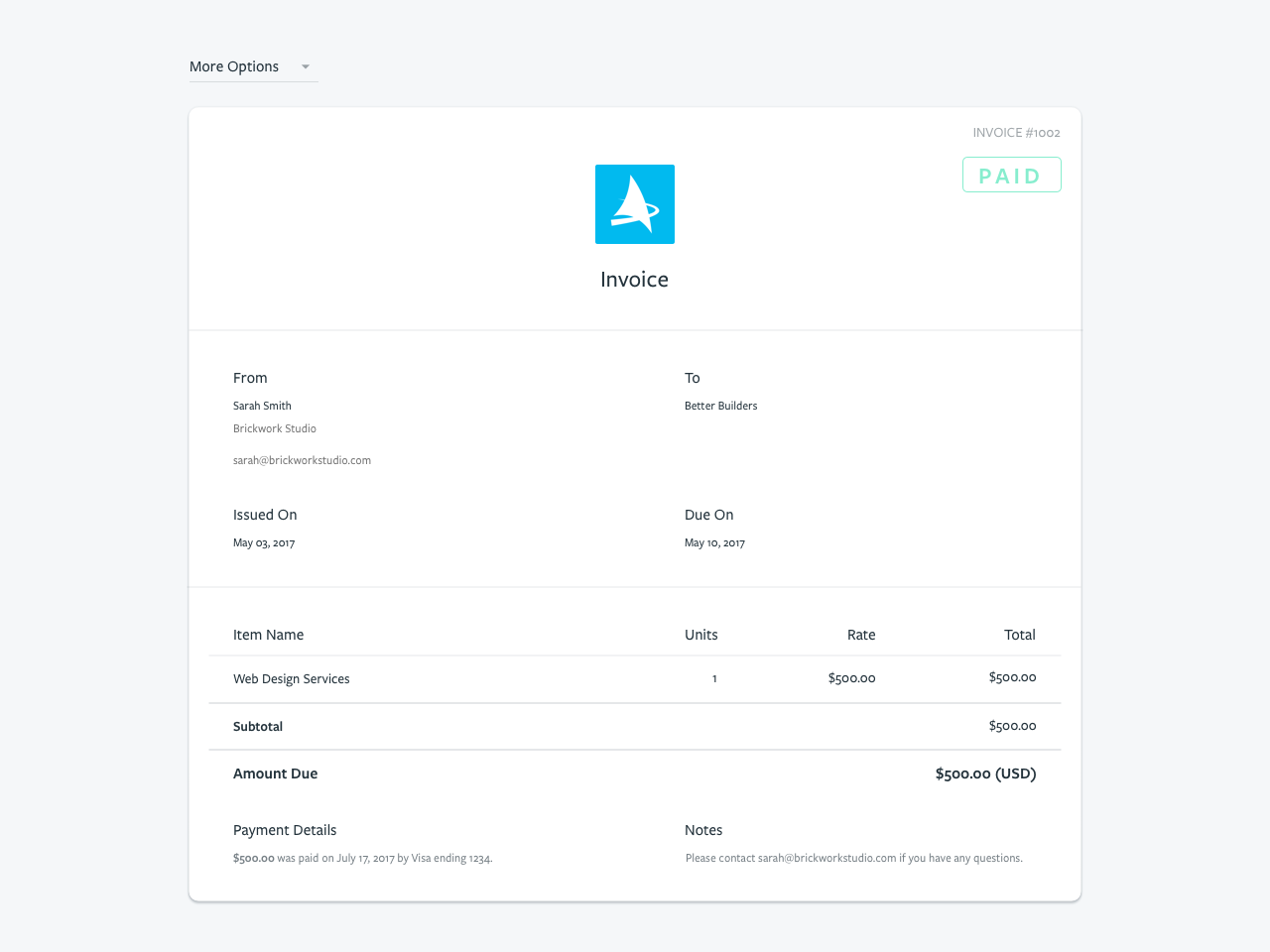
Task: Click the Rate column header
Action: click(x=861, y=635)
